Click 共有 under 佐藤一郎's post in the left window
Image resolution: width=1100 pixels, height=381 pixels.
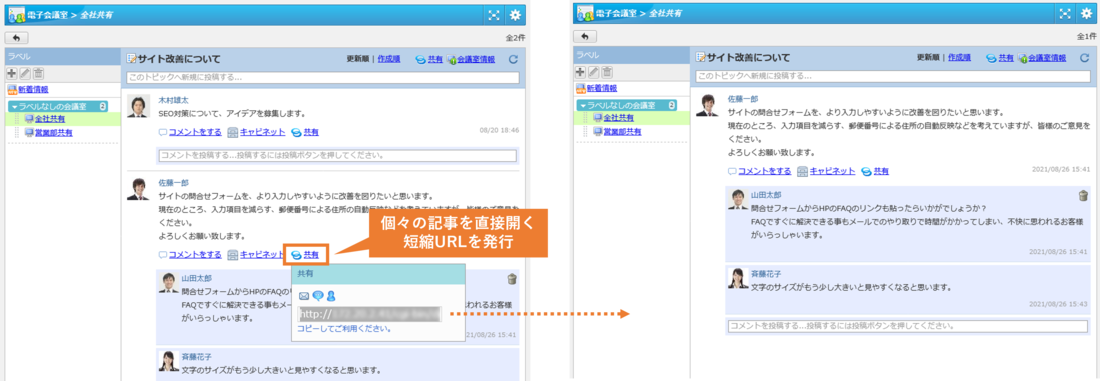311,255
